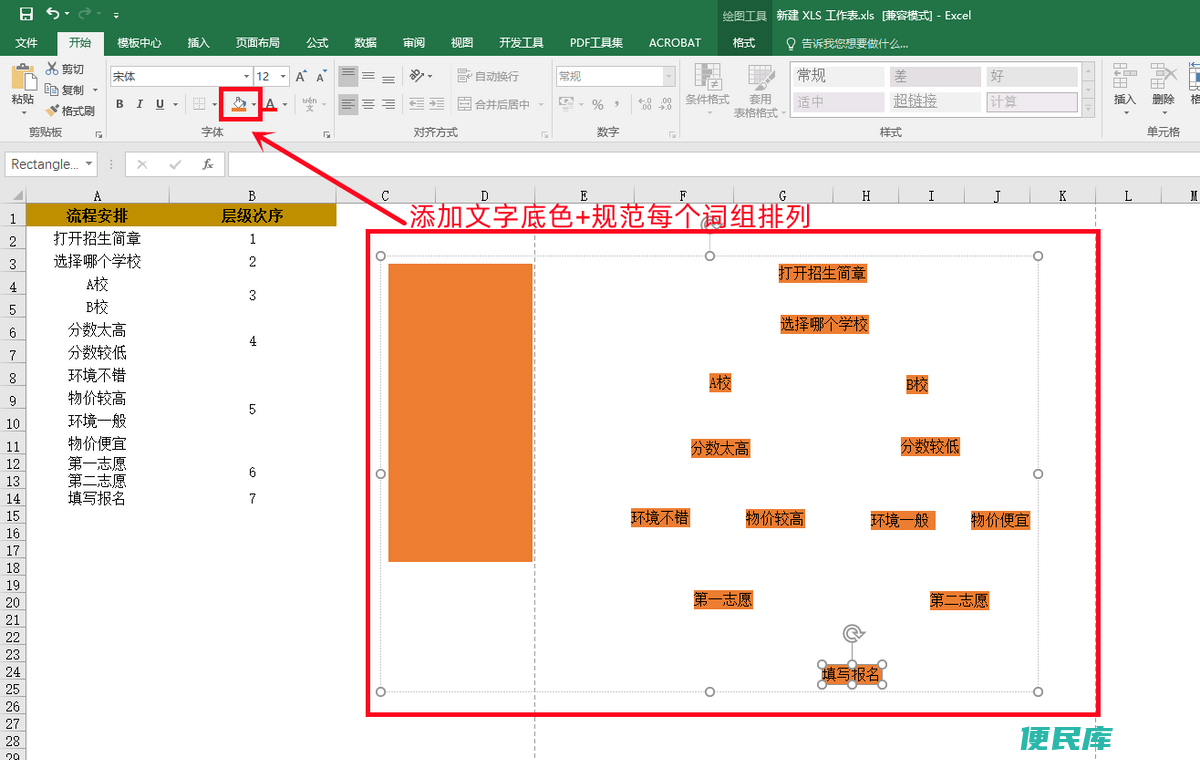
Task: Open the 格式 drawing tools tab
Action: [744, 43]
